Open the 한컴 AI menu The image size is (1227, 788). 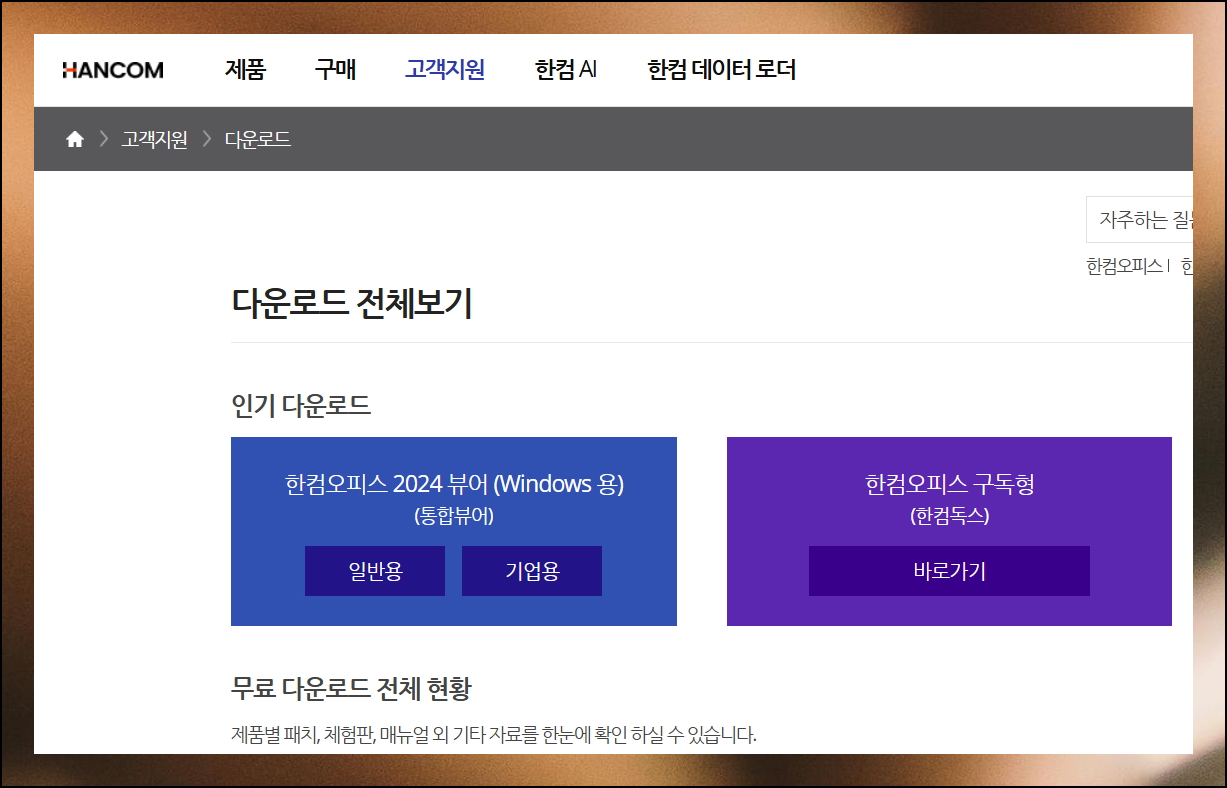(x=566, y=70)
